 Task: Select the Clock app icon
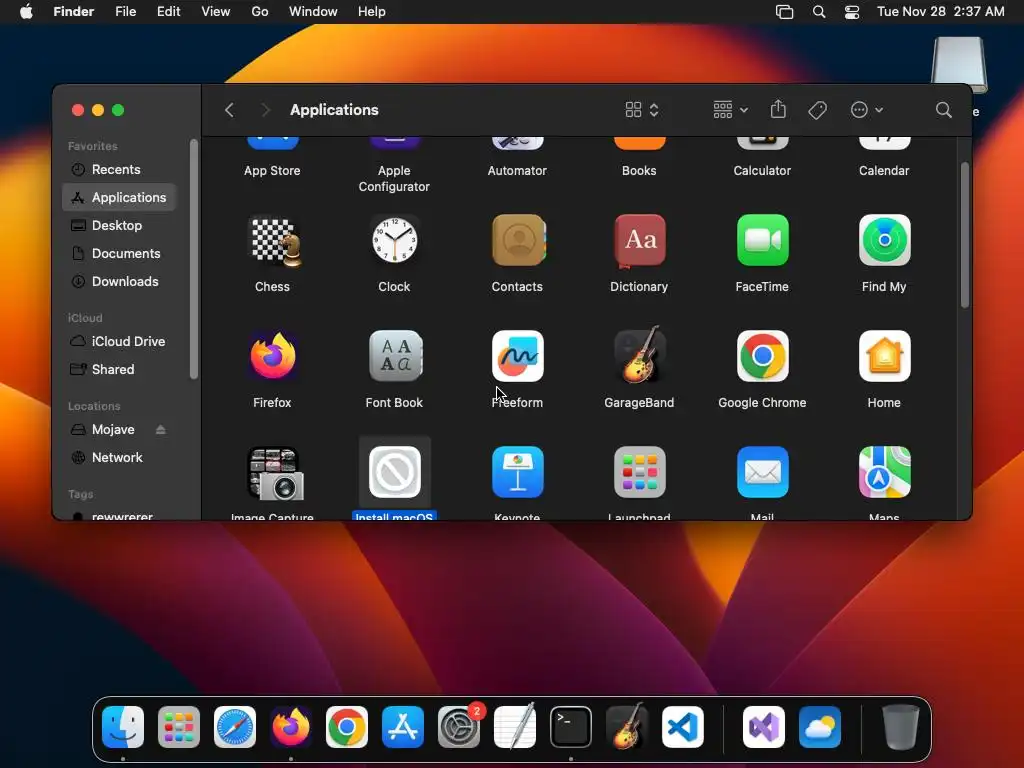[394, 241]
